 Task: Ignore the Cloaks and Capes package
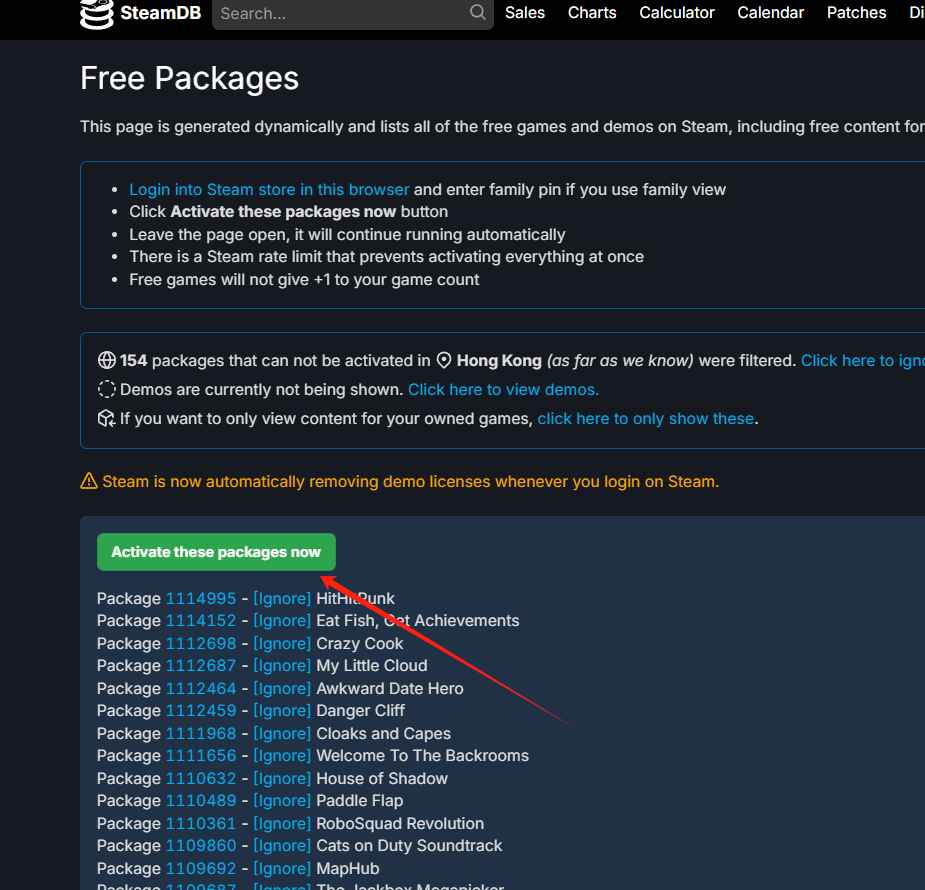click(282, 733)
